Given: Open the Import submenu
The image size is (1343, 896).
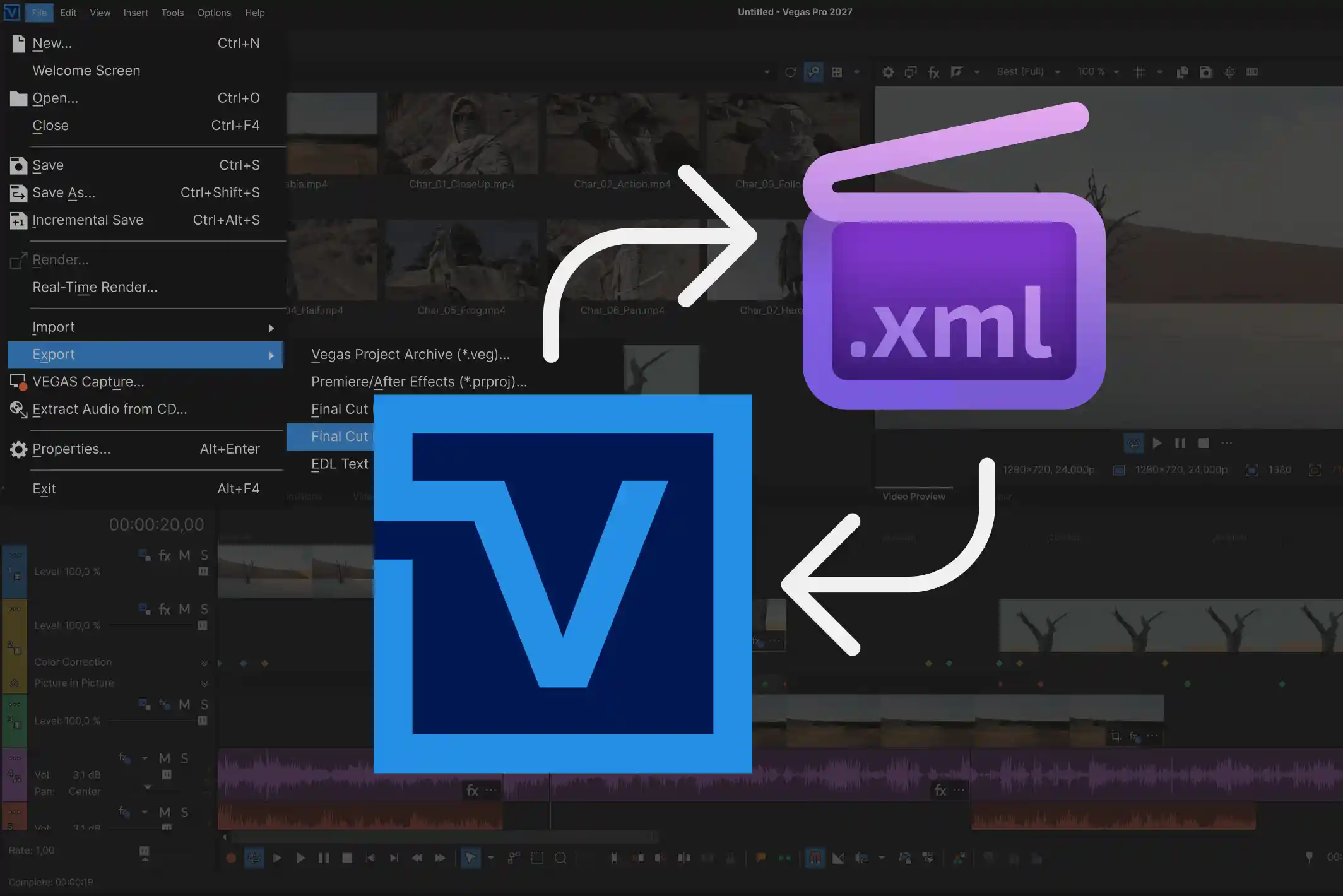Looking at the screenshot, I should click(x=145, y=327).
